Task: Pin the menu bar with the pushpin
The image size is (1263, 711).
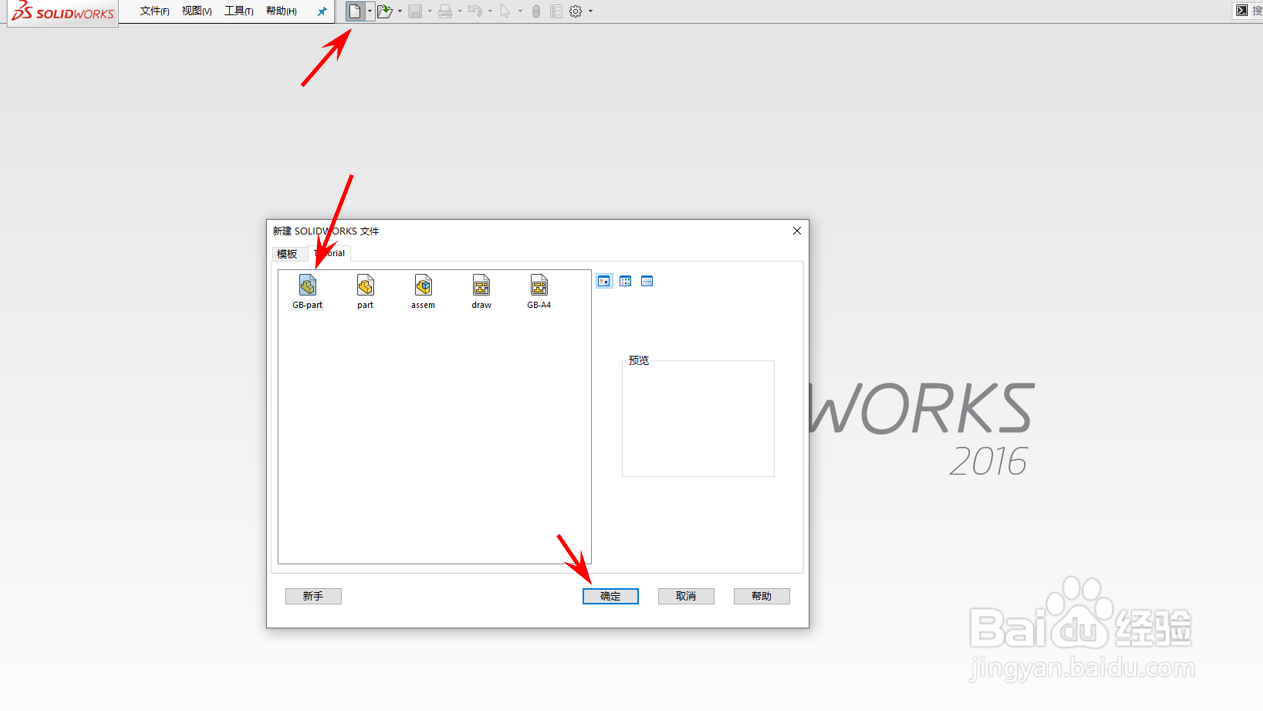Action: tap(322, 11)
